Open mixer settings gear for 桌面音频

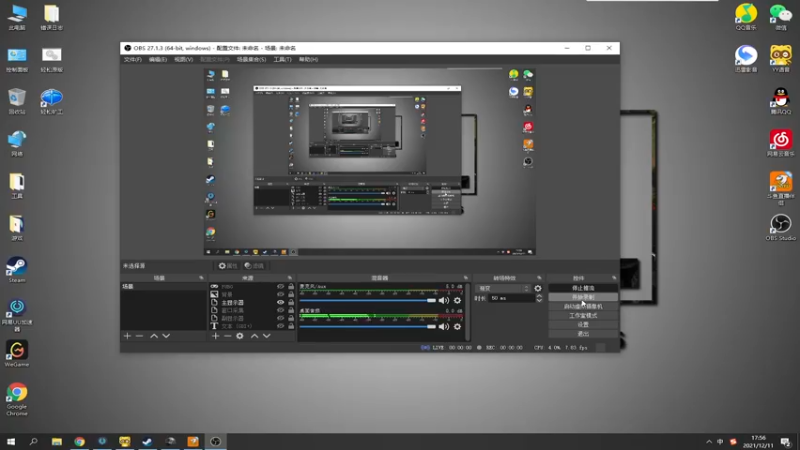tap(457, 327)
